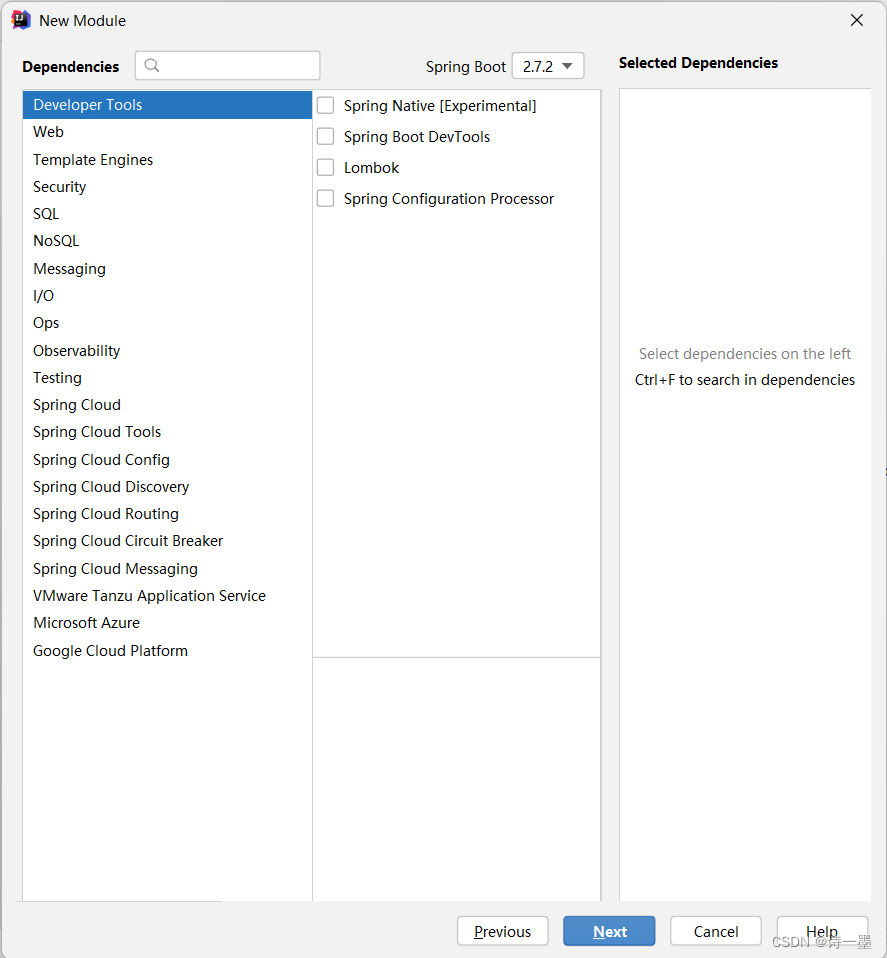Open the Testing category
Screen dimensions: 887x958
coord(167,378)
